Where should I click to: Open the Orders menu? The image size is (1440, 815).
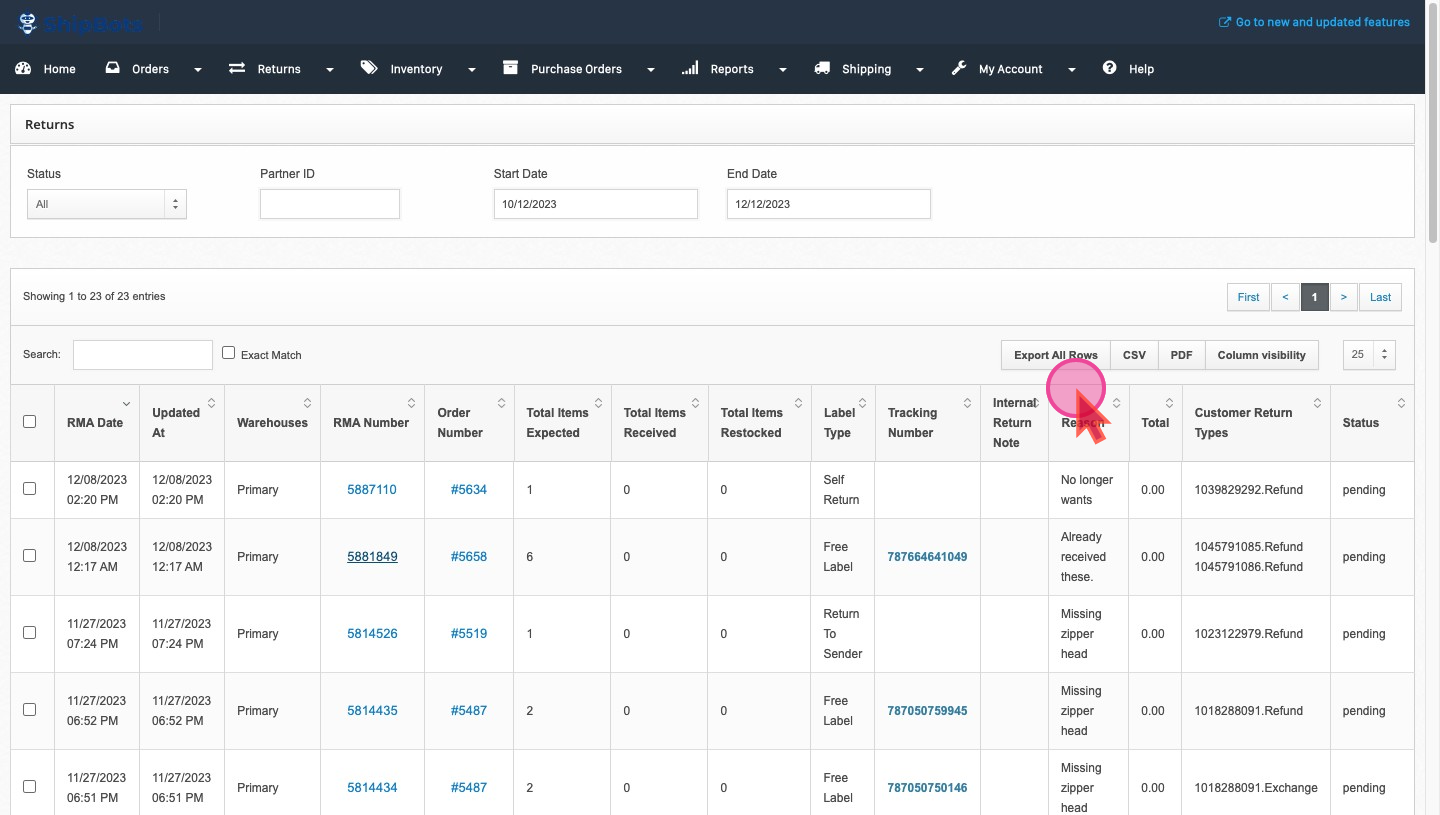pyautogui.click(x=151, y=69)
